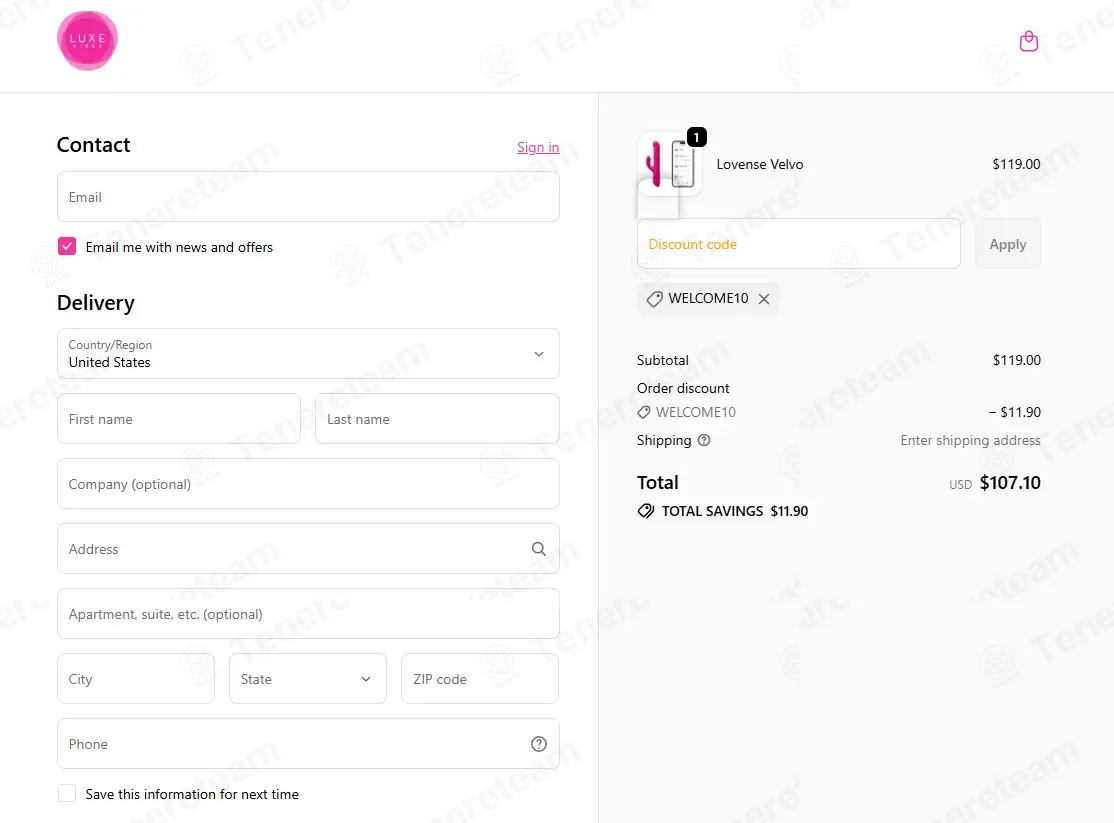Expand the State dropdown
1114x823 pixels.
pyautogui.click(x=308, y=679)
